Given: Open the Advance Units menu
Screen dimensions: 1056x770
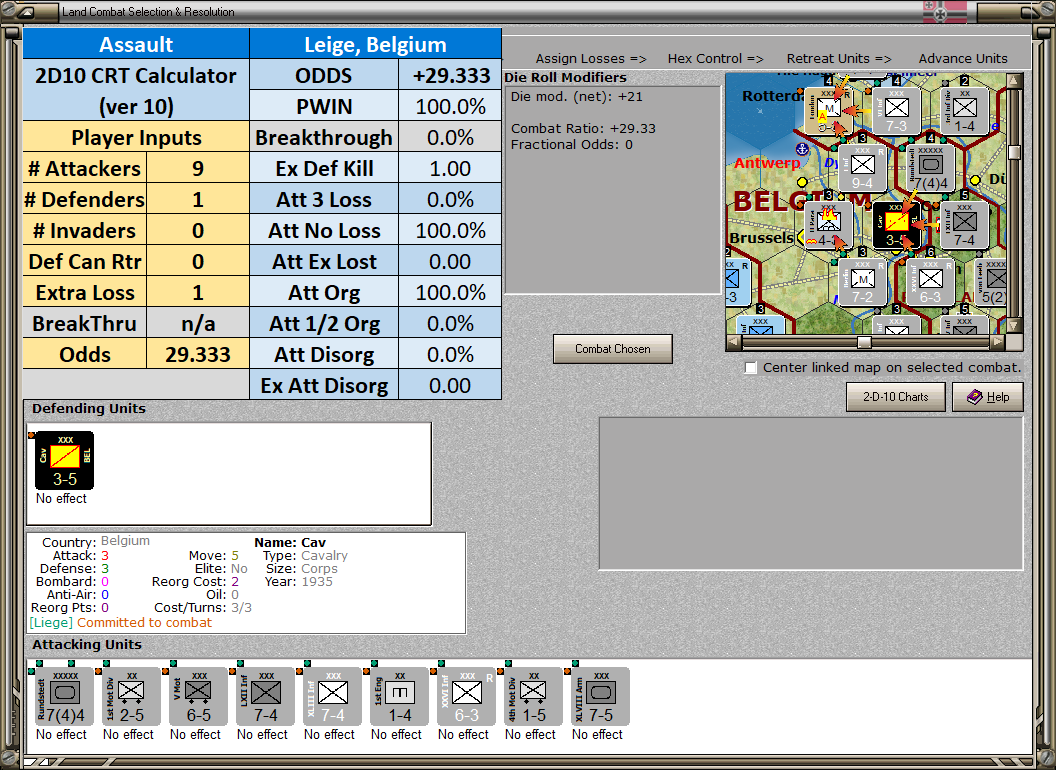Looking at the screenshot, I should tap(963, 59).
